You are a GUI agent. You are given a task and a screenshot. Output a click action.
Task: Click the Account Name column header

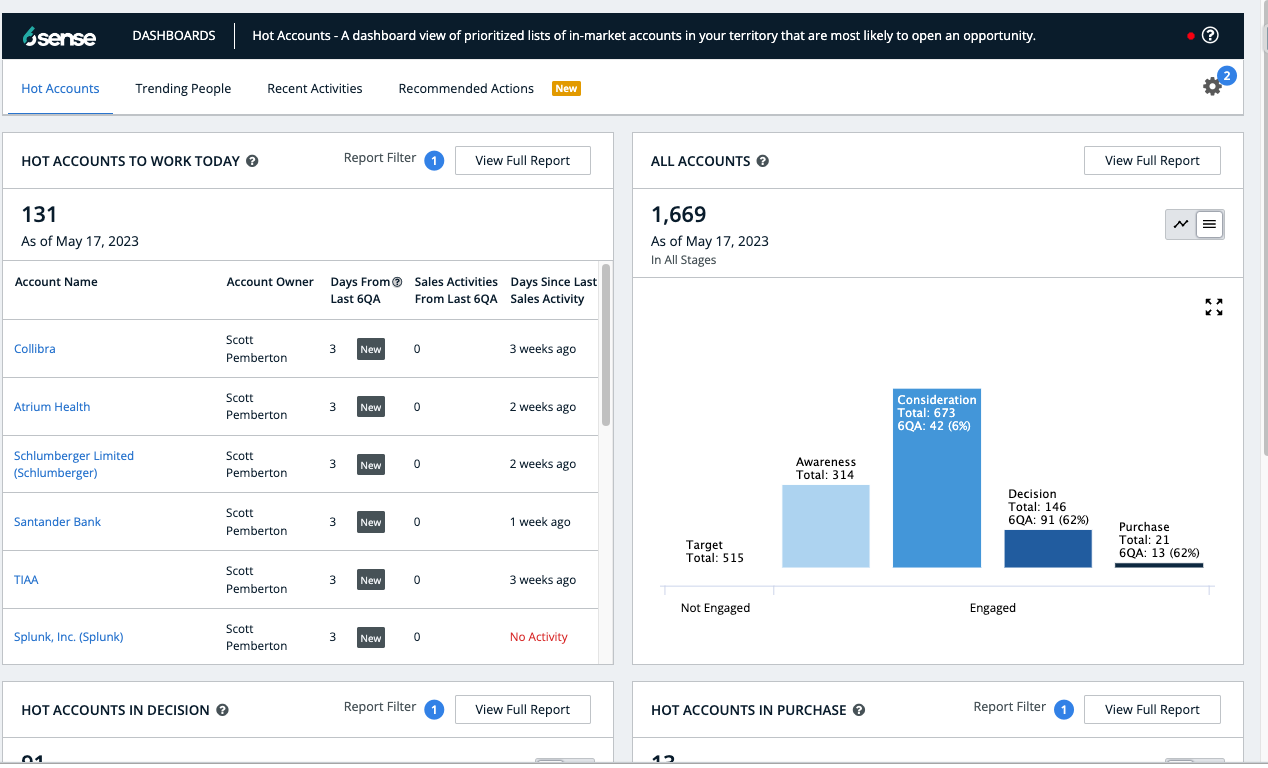point(56,282)
